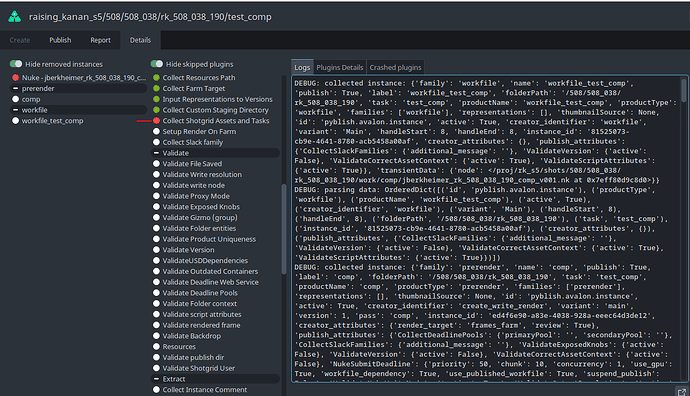Click red status dot of Nuke instance

pos(15,77)
